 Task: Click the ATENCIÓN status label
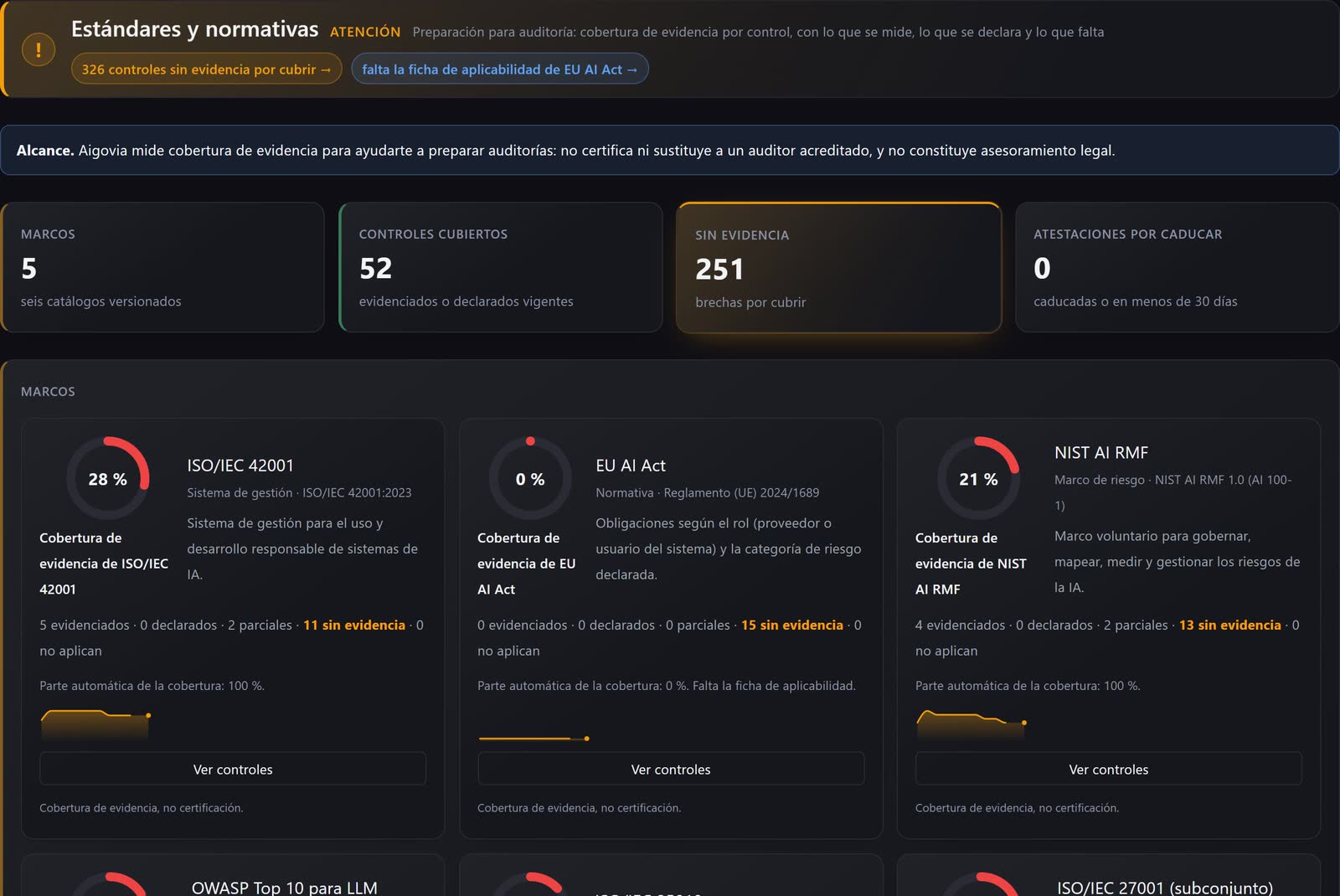(x=365, y=32)
